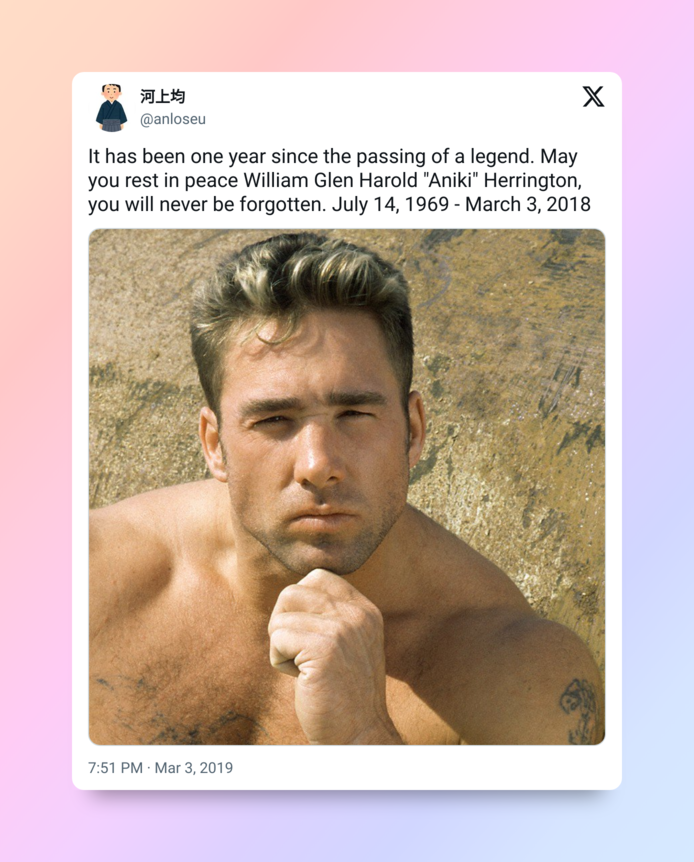Click the pink gradient background outside the card
This screenshot has height=862, width=694.
point(33,429)
